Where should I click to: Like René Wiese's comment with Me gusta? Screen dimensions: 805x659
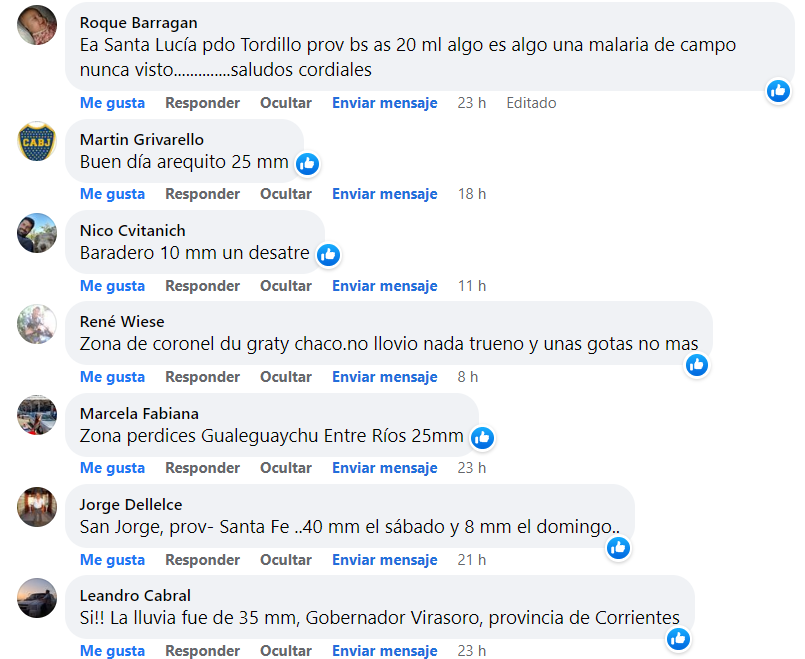pos(112,377)
